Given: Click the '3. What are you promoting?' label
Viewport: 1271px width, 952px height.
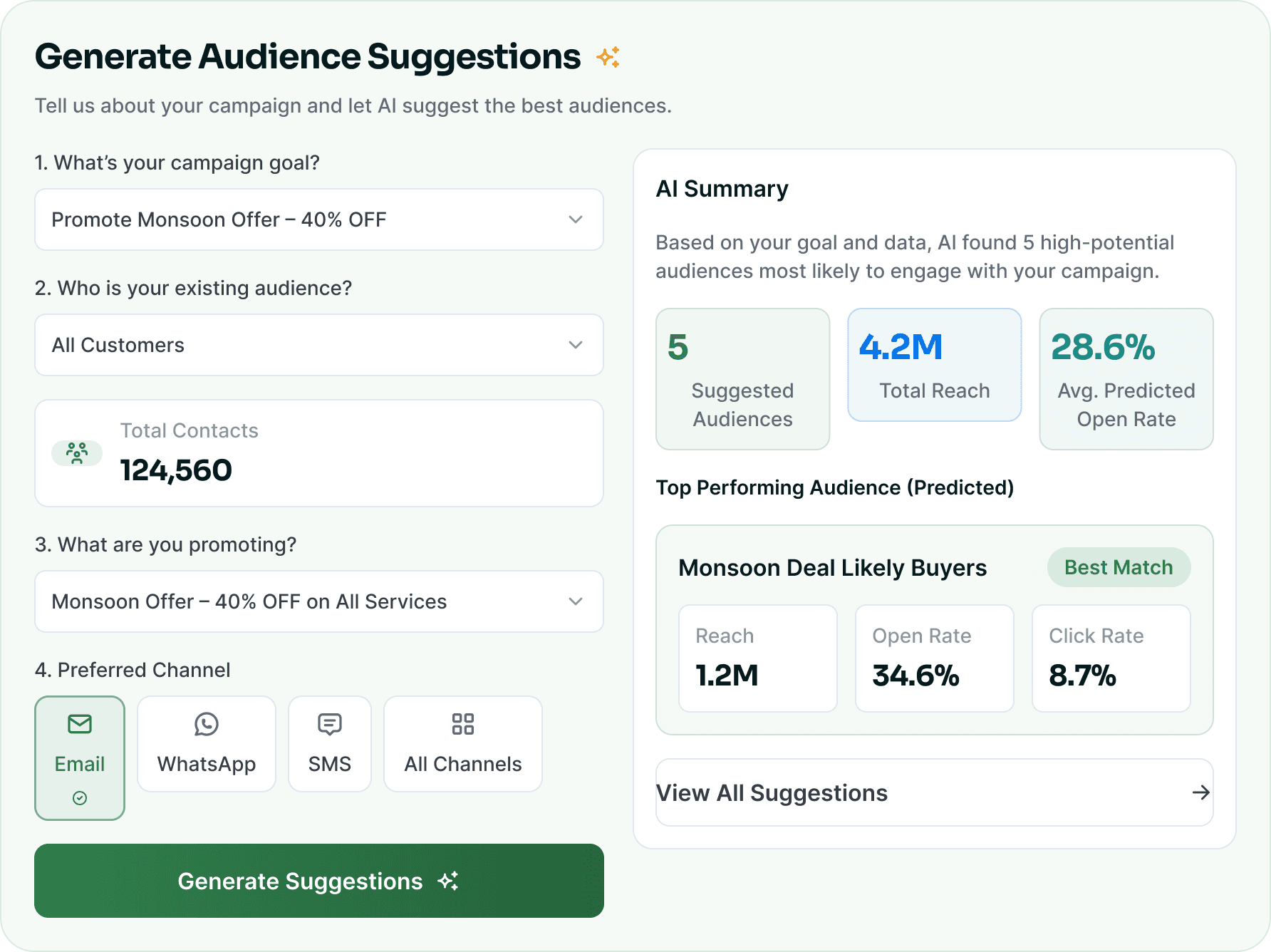Looking at the screenshot, I should [165, 544].
